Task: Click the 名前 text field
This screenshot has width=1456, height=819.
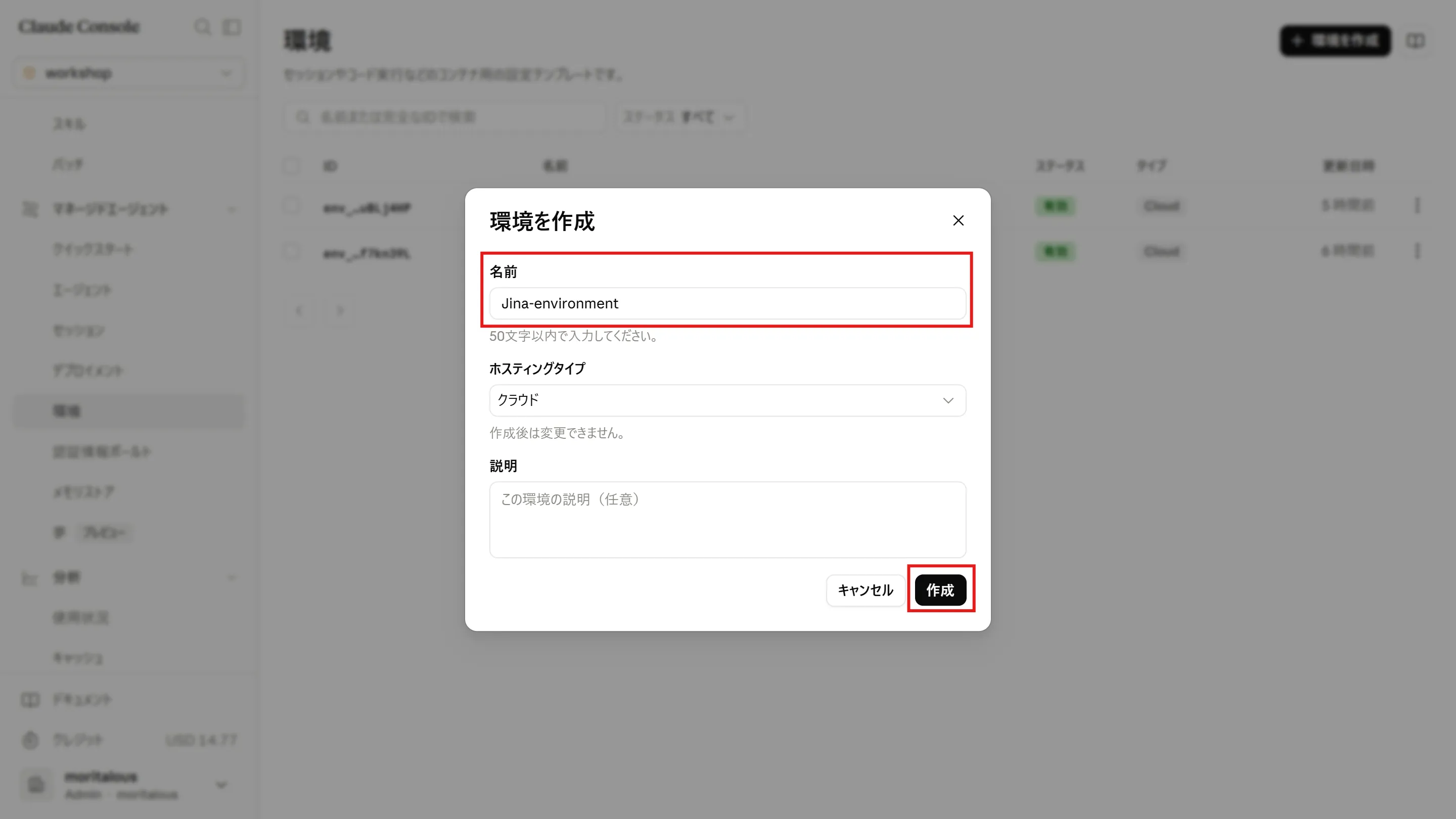Action: (x=727, y=303)
